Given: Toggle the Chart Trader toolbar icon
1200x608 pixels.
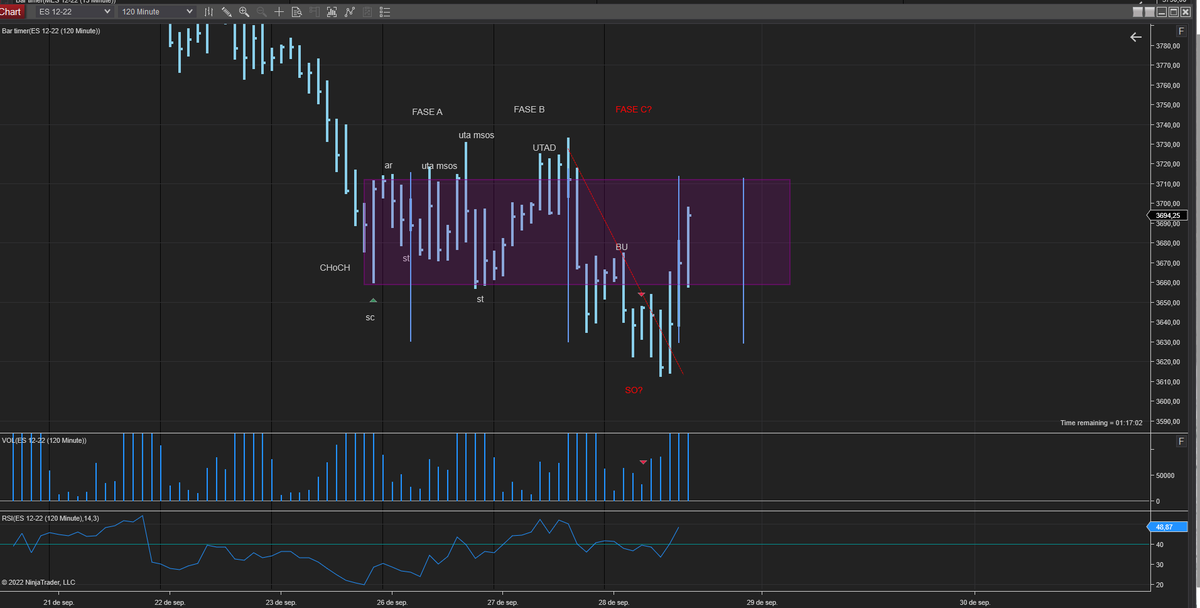Looking at the screenshot, I should (x=315, y=12).
